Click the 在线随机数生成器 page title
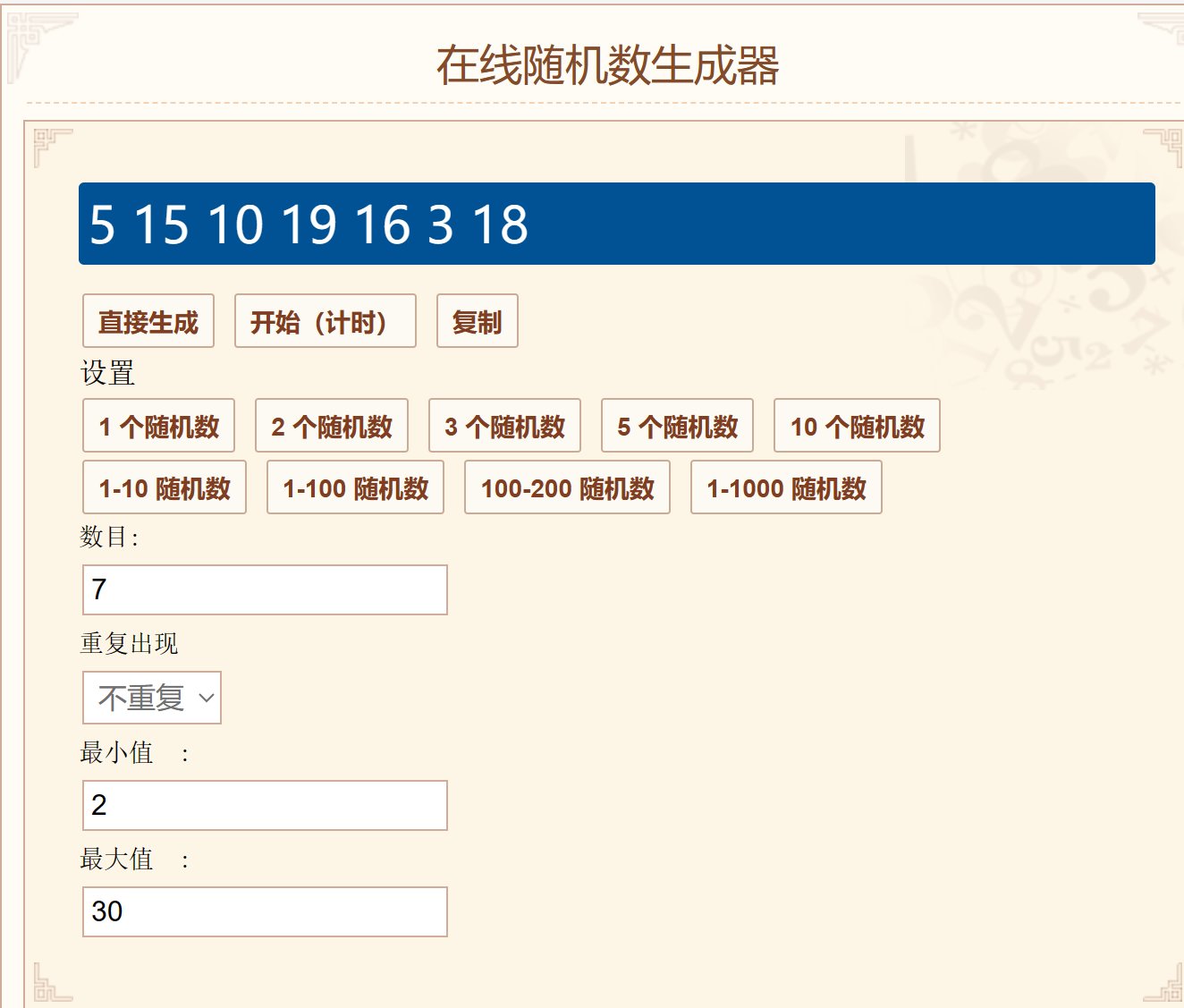Screen dimensions: 1184x1008 (608, 65)
